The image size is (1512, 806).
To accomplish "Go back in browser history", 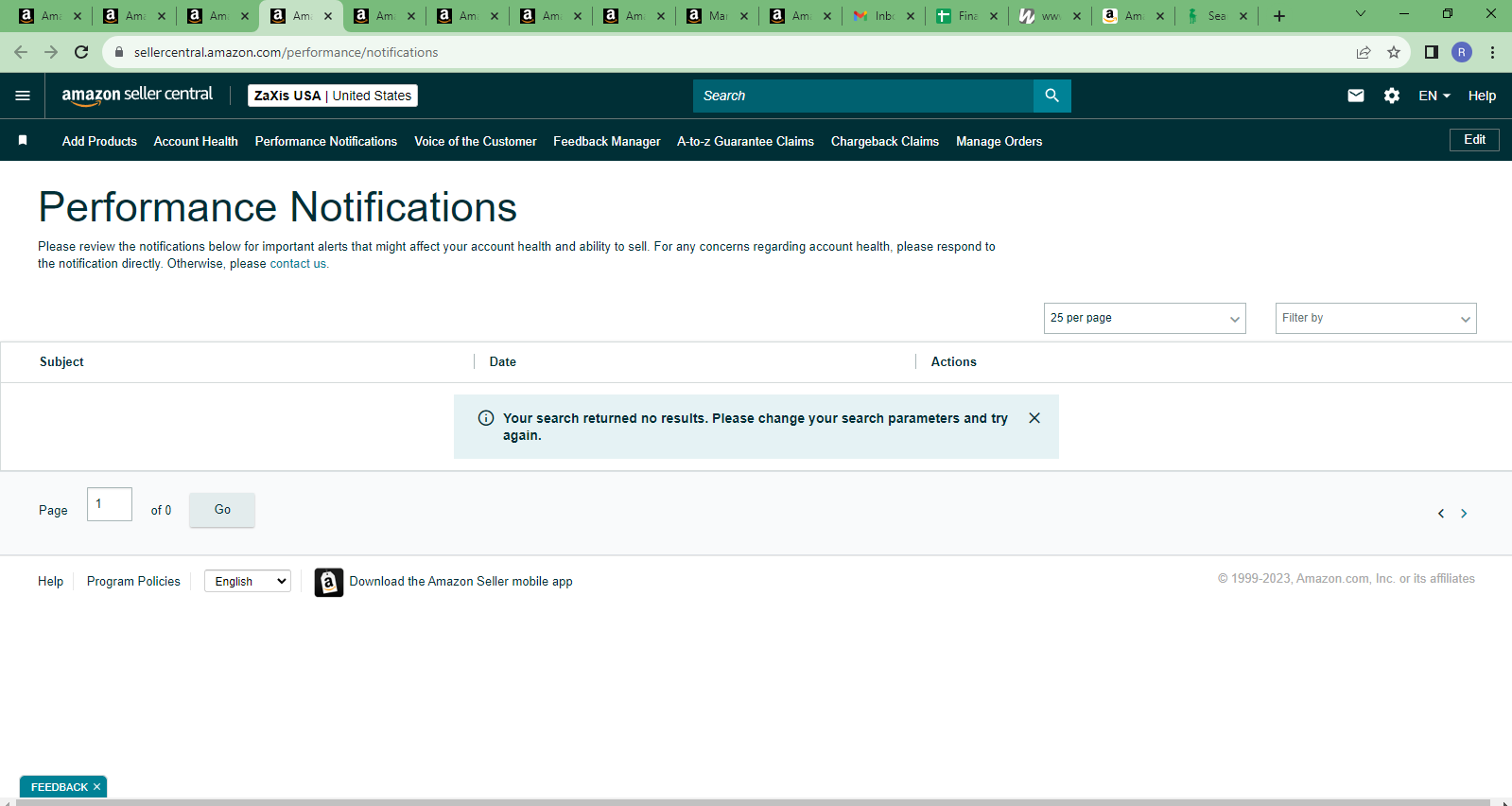I will point(21,52).
